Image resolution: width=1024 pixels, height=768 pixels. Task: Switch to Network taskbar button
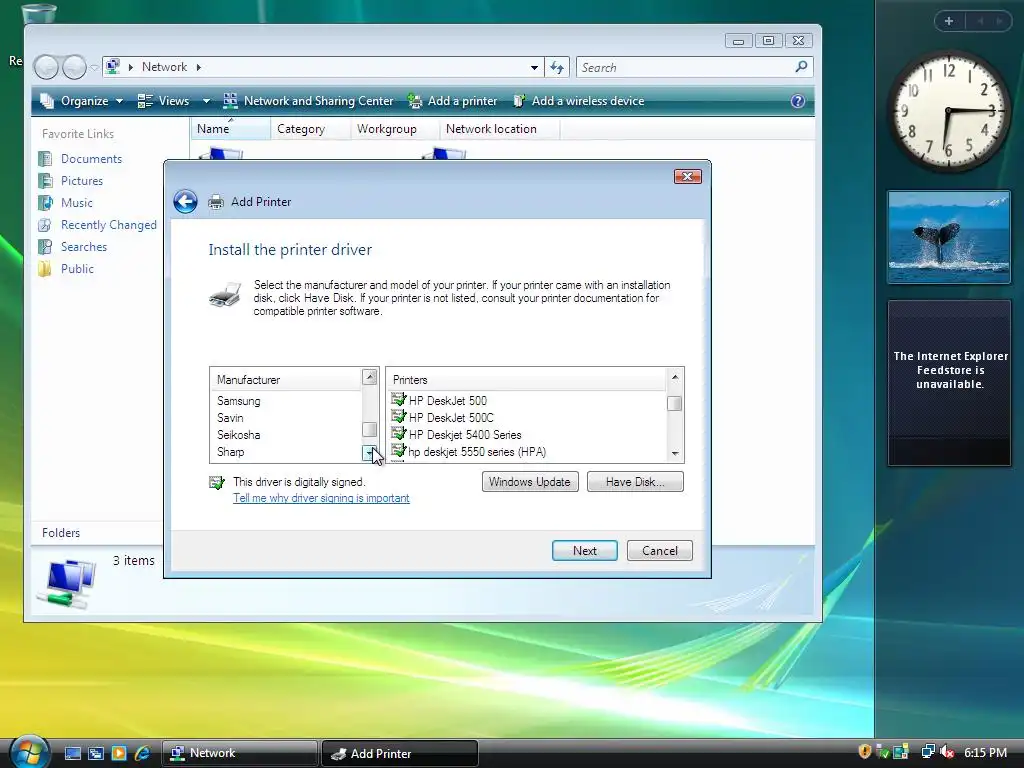239,753
